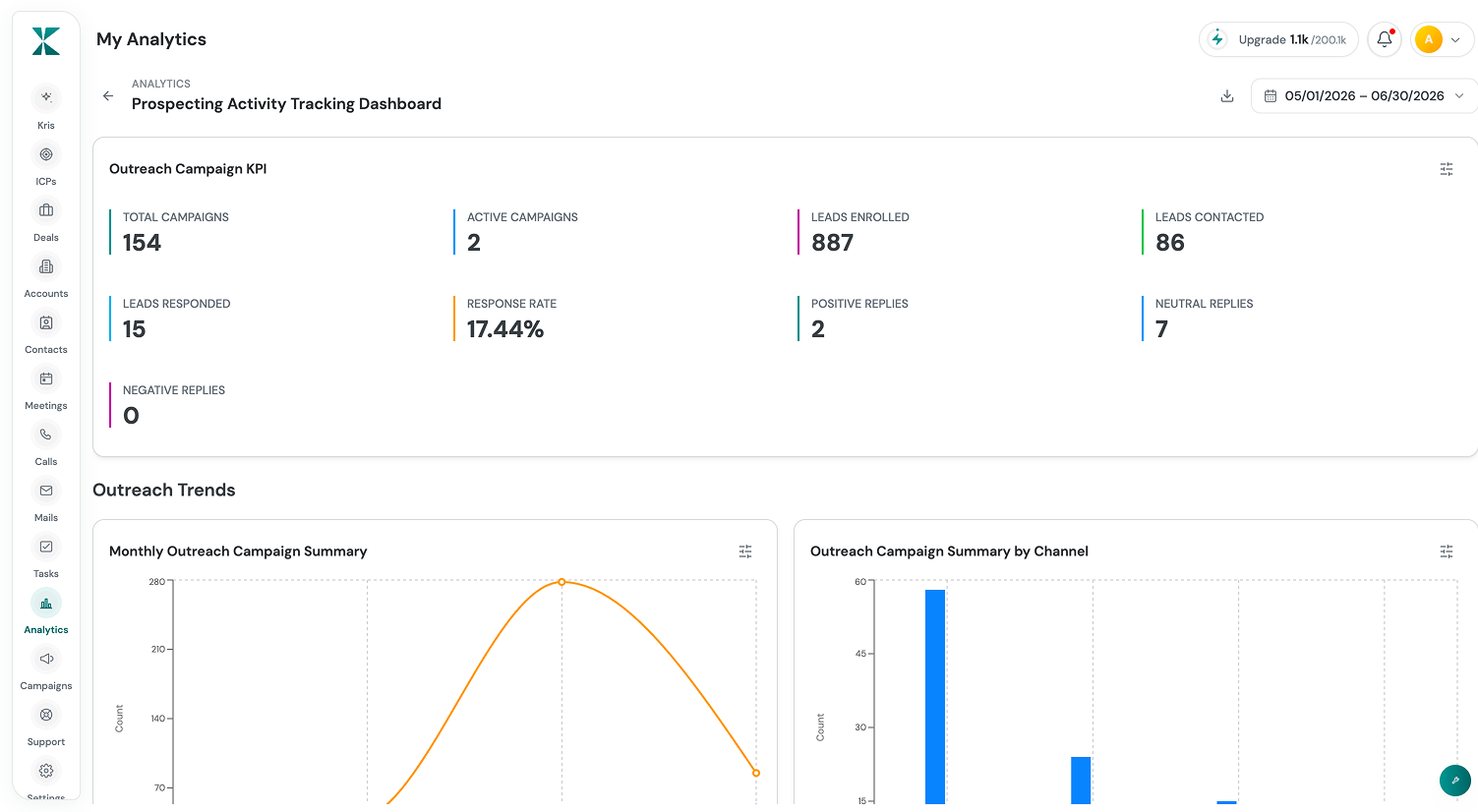Click the Response Rate 17.44%
Viewport: 1478px width, 812px height.
(505, 329)
